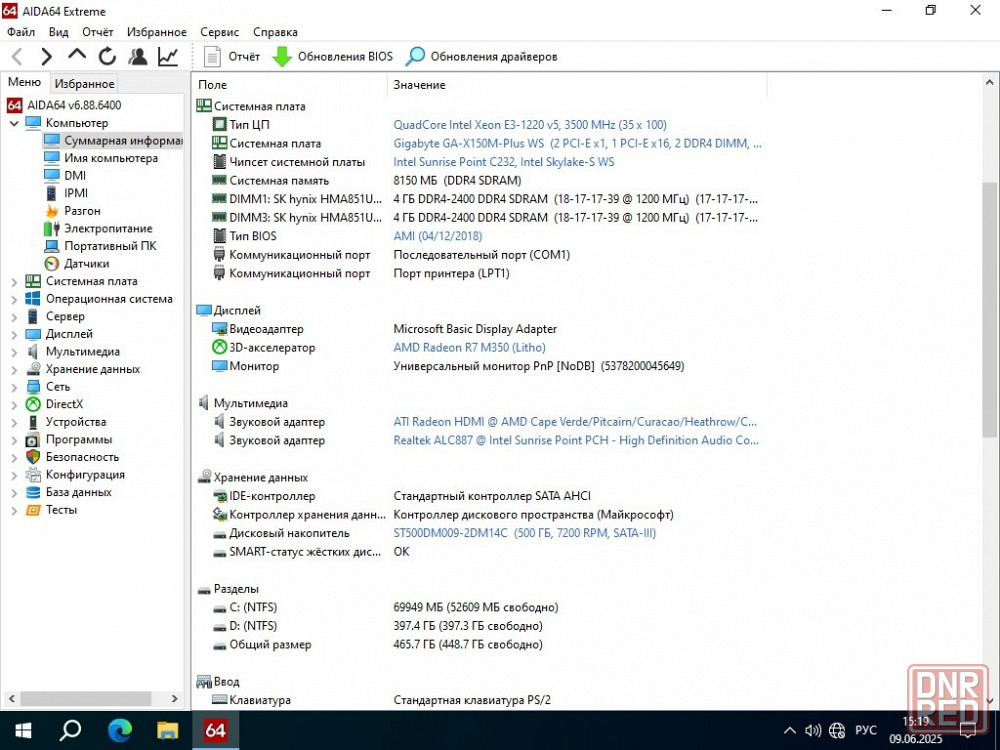The image size is (1000, 750).
Task: Expand the Сервер tree node
Action: [x=14, y=316]
